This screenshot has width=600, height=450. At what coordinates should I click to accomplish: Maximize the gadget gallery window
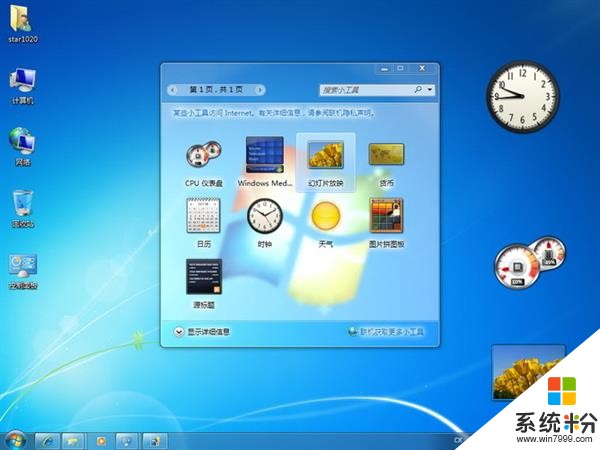401,68
